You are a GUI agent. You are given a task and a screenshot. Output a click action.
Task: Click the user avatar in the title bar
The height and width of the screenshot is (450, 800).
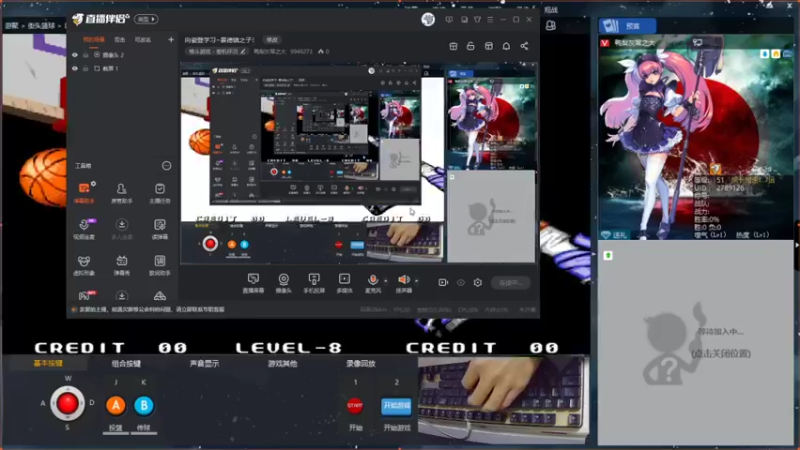click(428, 19)
